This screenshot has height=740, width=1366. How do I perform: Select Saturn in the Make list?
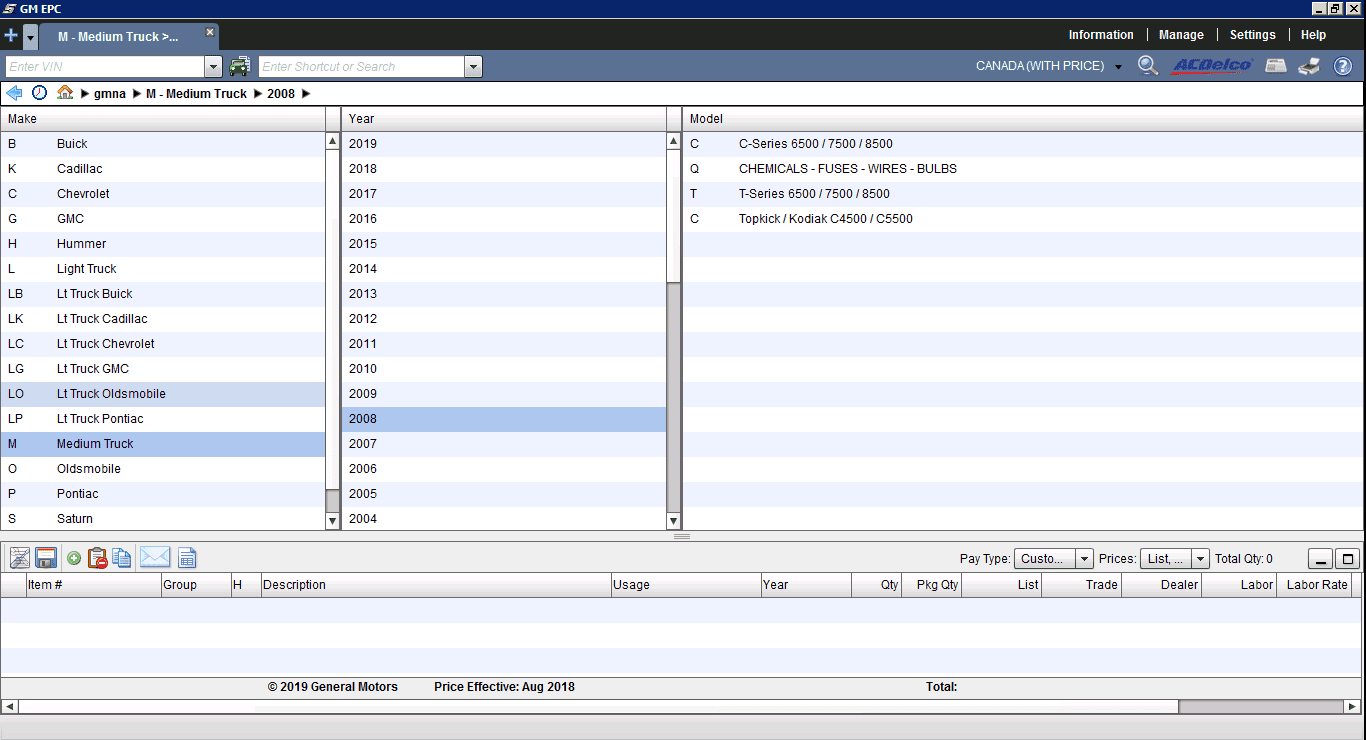point(163,519)
